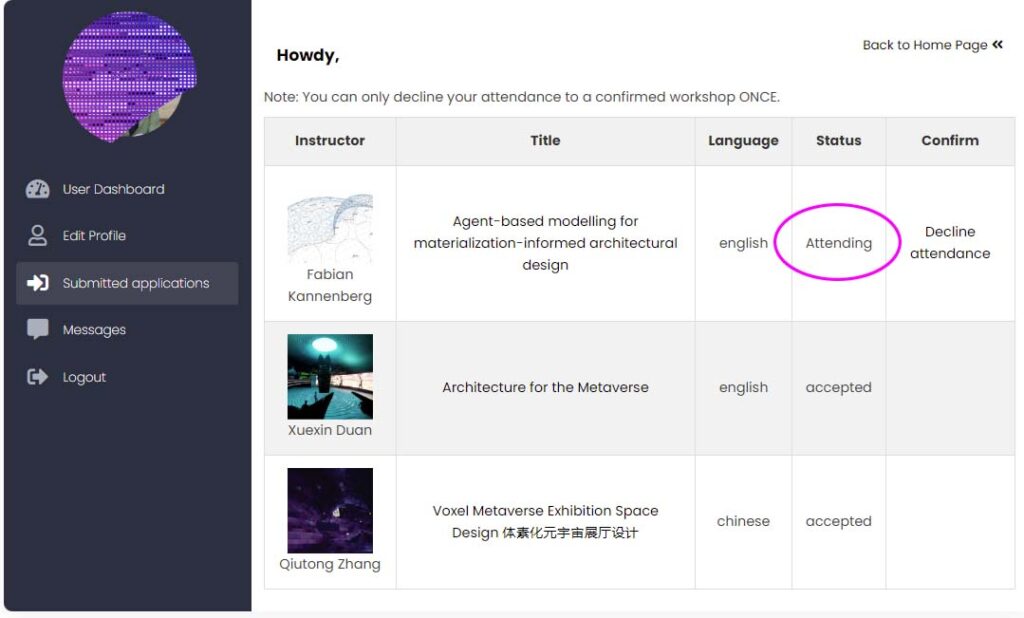Screen dimensions: 1024x618
Task: Click the Status column header
Action: click(839, 140)
